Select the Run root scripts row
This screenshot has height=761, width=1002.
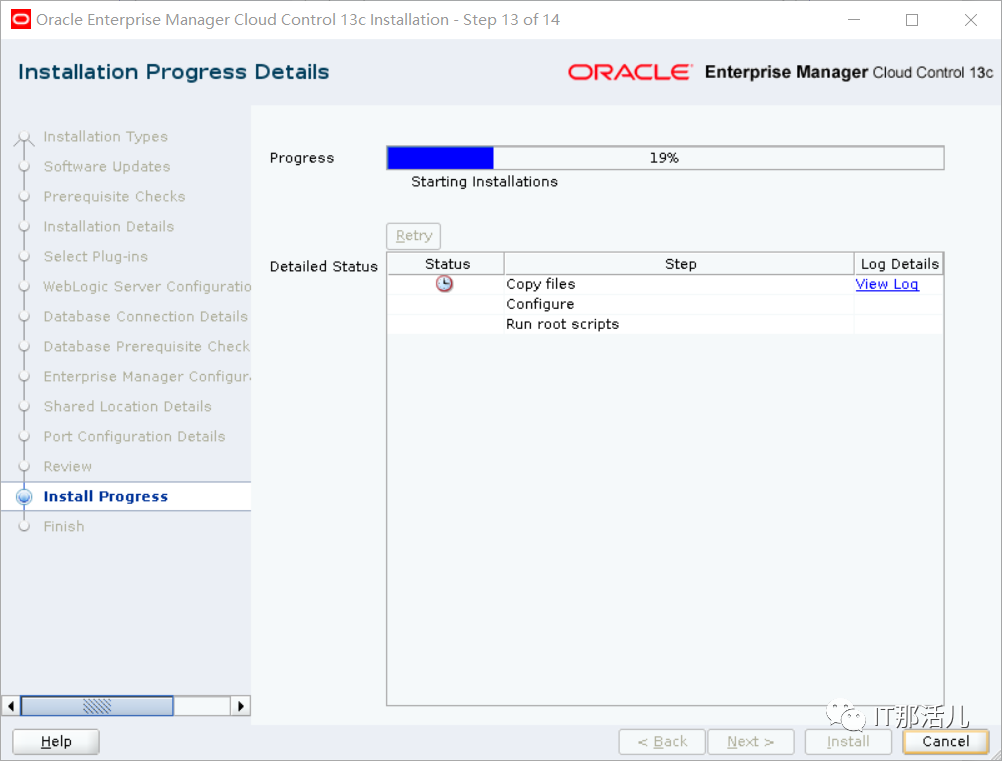pos(665,324)
